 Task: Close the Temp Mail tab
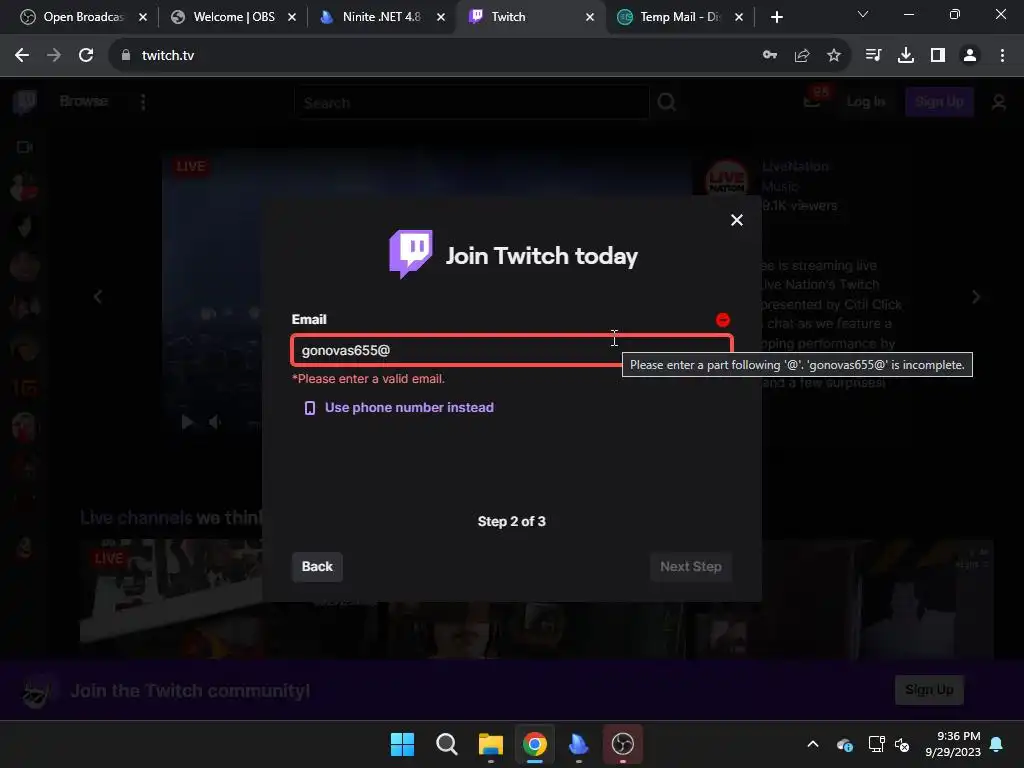click(x=739, y=17)
